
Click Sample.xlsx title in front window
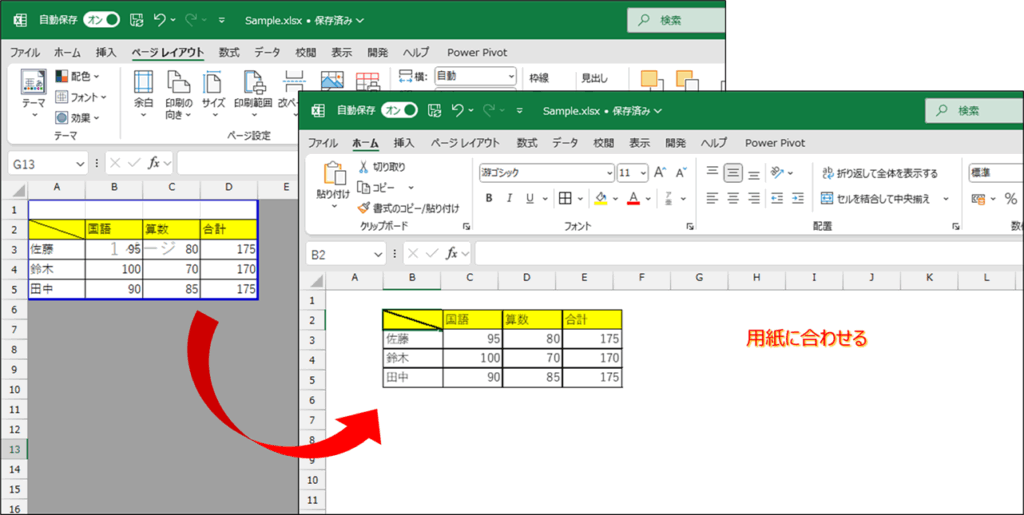[x=571, y=111]
